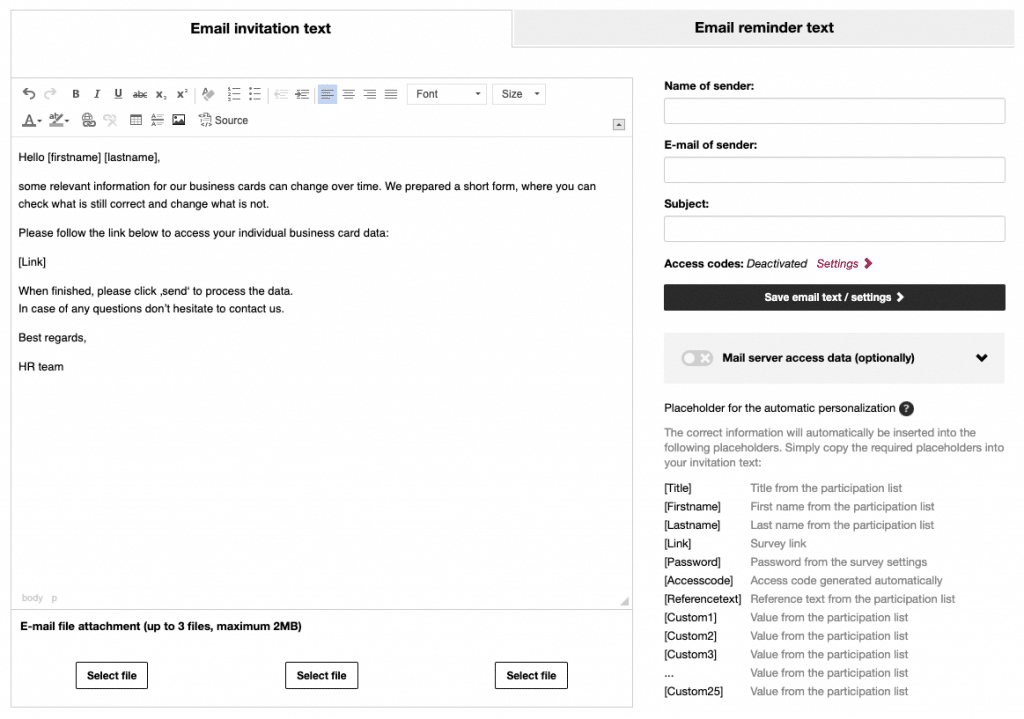The image size is (1024, 719).
Task: Insert a table
Action: (136, 120)
